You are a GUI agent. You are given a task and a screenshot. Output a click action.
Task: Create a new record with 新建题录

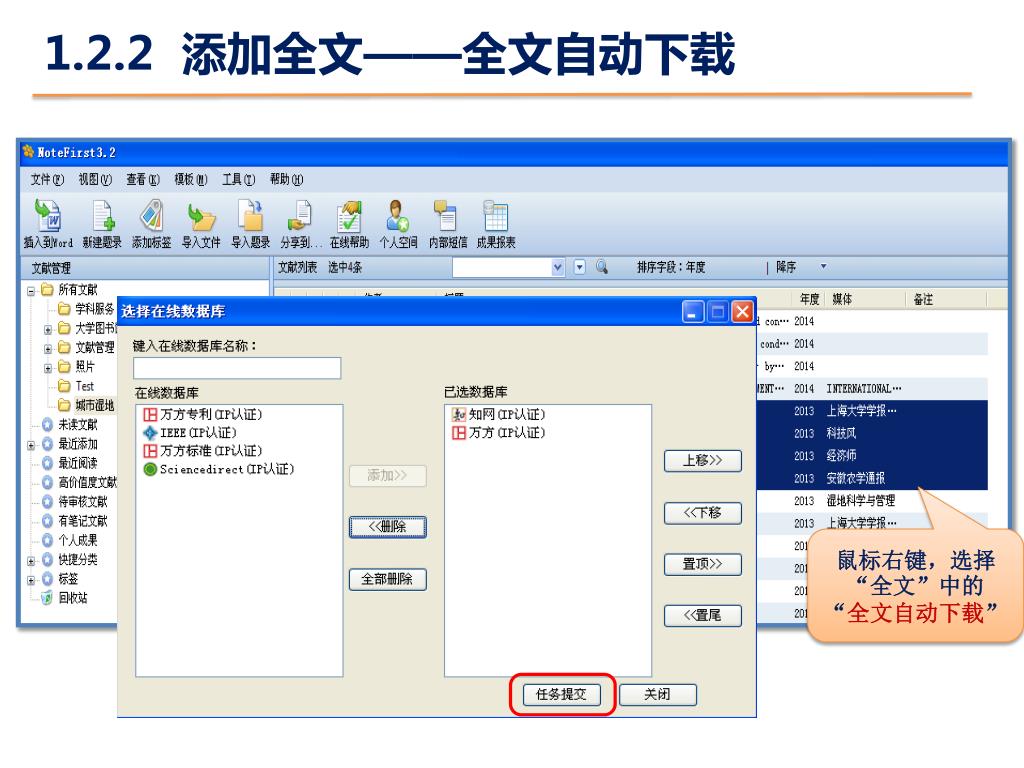click(x=103, y=223)
